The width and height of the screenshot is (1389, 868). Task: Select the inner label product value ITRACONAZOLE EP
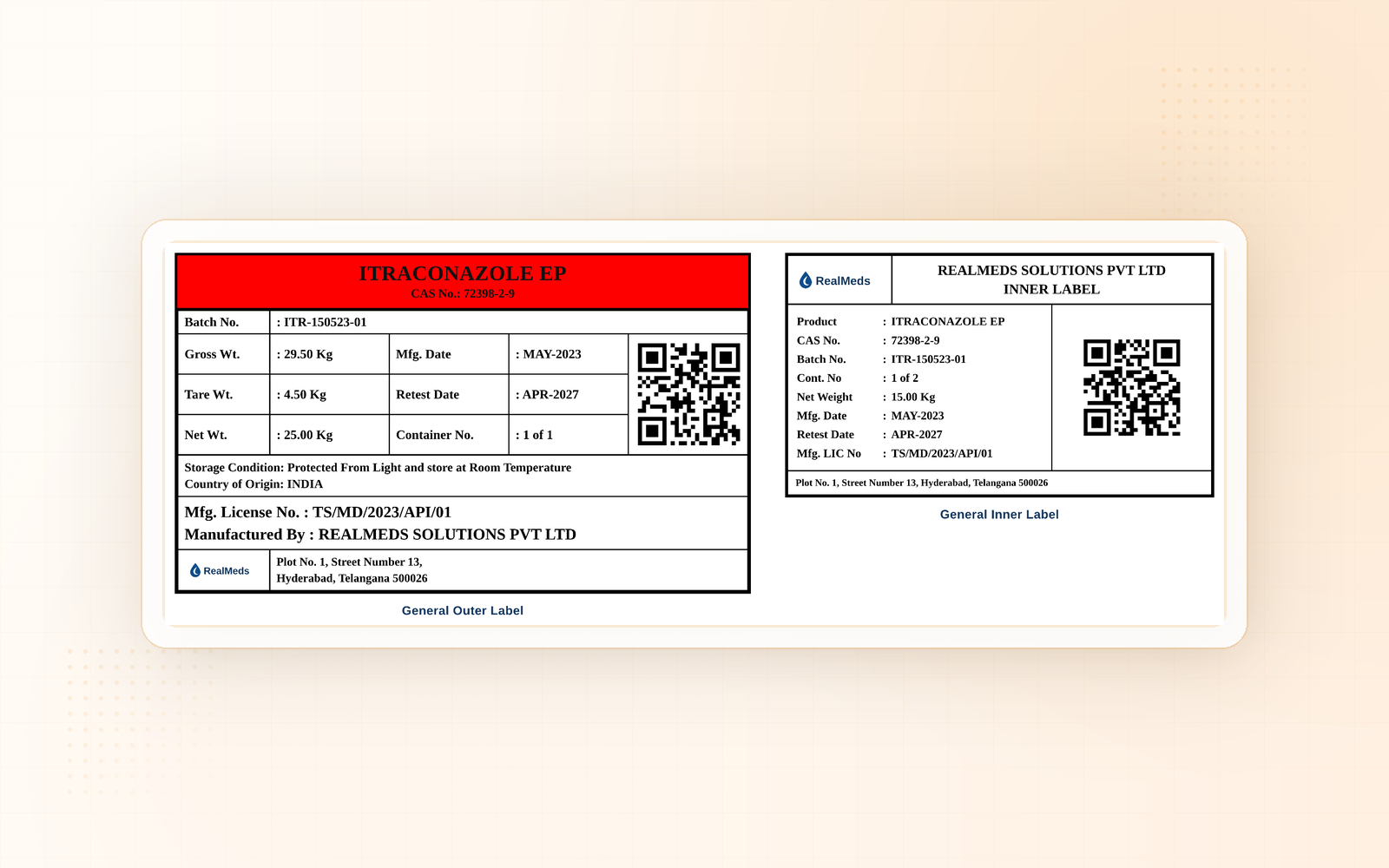[x=947, y=321]
